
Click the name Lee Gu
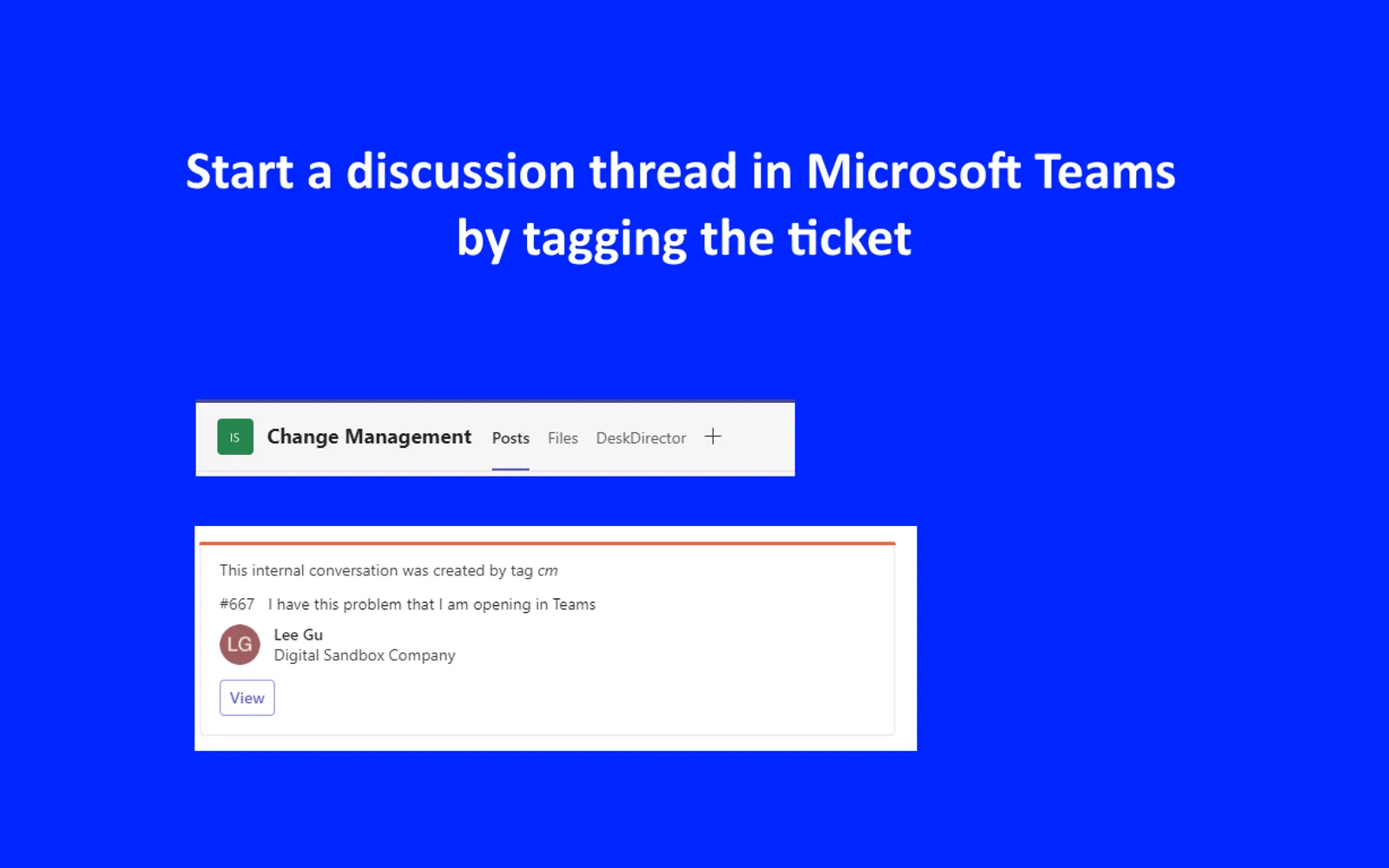click(299, 635)
